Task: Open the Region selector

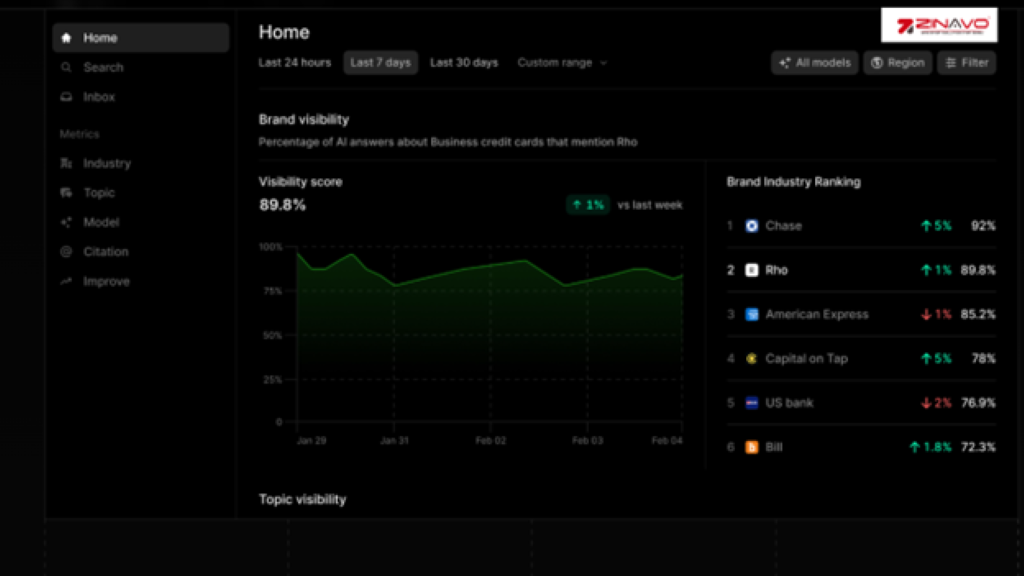Action: pyautogui.click(x=897, y=63)
